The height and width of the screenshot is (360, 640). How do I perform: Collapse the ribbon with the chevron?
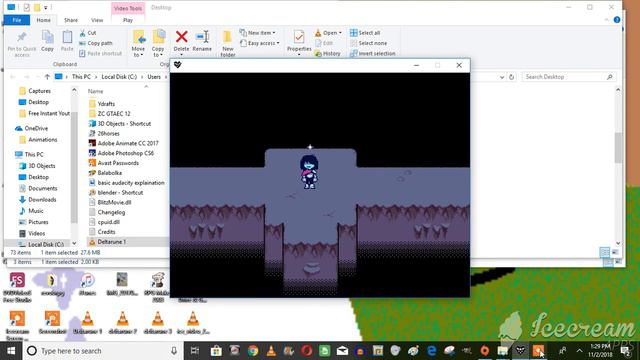(x=607, y=20)
